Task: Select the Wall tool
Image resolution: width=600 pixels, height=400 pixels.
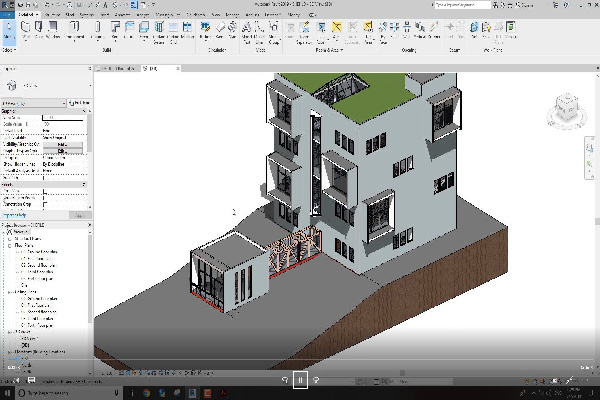Action: 26,30
